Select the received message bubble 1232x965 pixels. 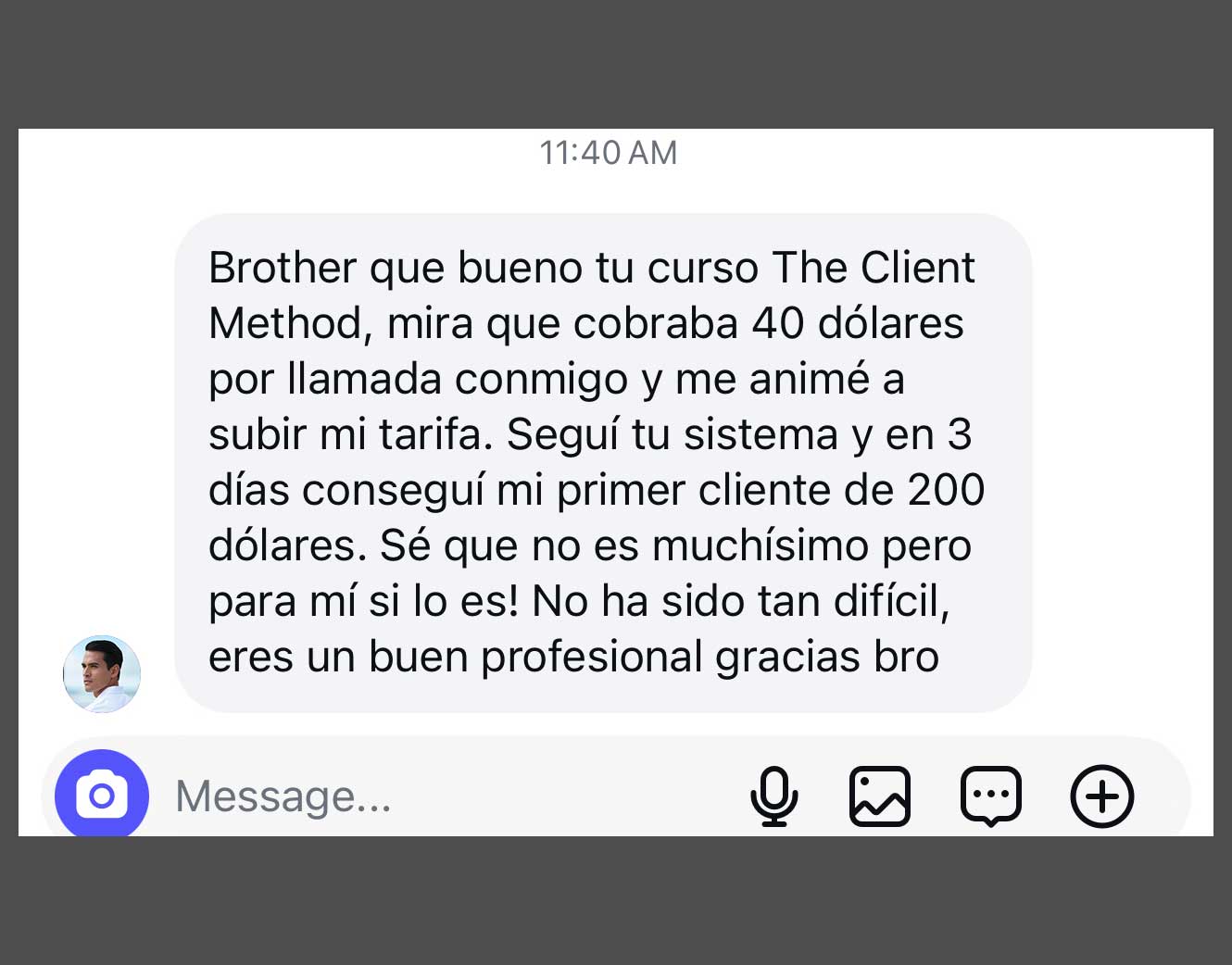pos(603,463)
